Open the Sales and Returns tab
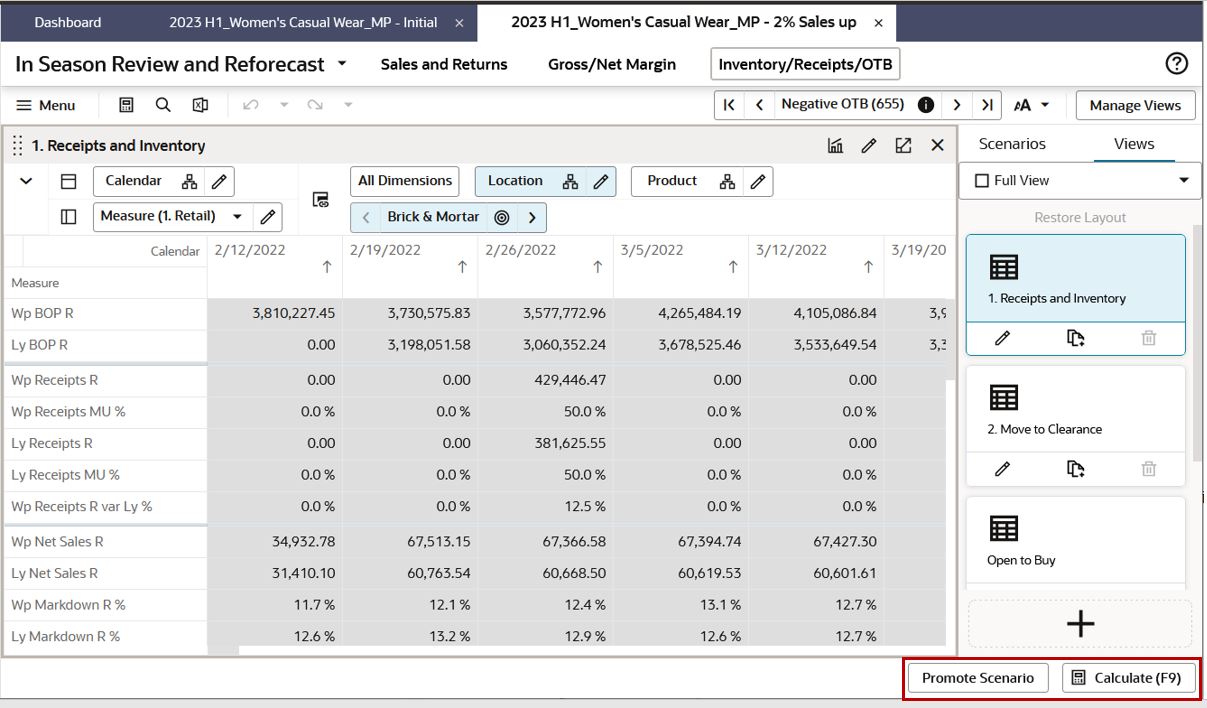Screen dimensions: 1207x708 click(444, 64)
